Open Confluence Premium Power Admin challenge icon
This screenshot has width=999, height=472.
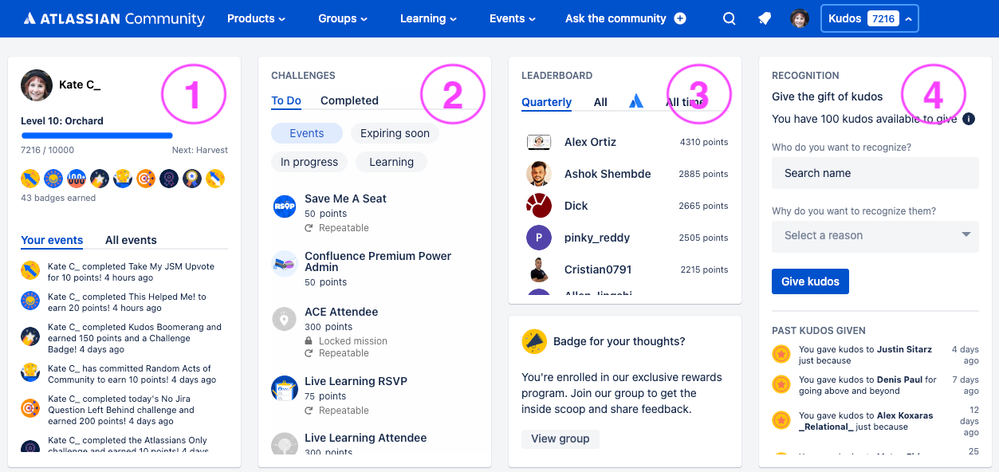pos(284,263)
